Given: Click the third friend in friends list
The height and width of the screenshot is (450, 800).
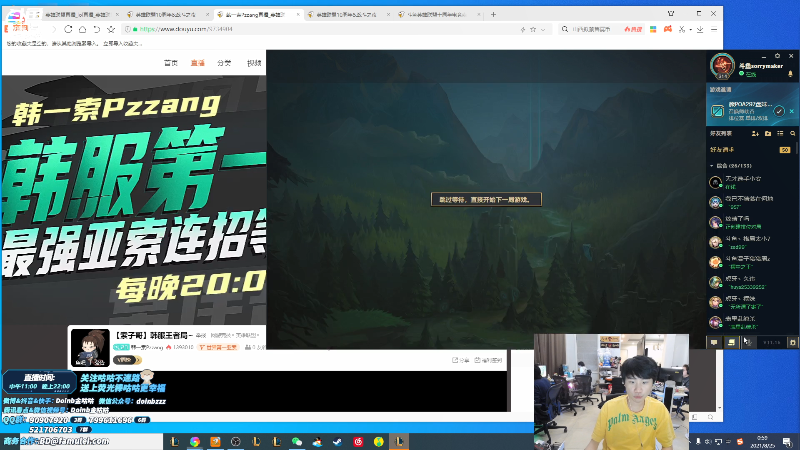Looking at the screenshot, I should point(750,222).
